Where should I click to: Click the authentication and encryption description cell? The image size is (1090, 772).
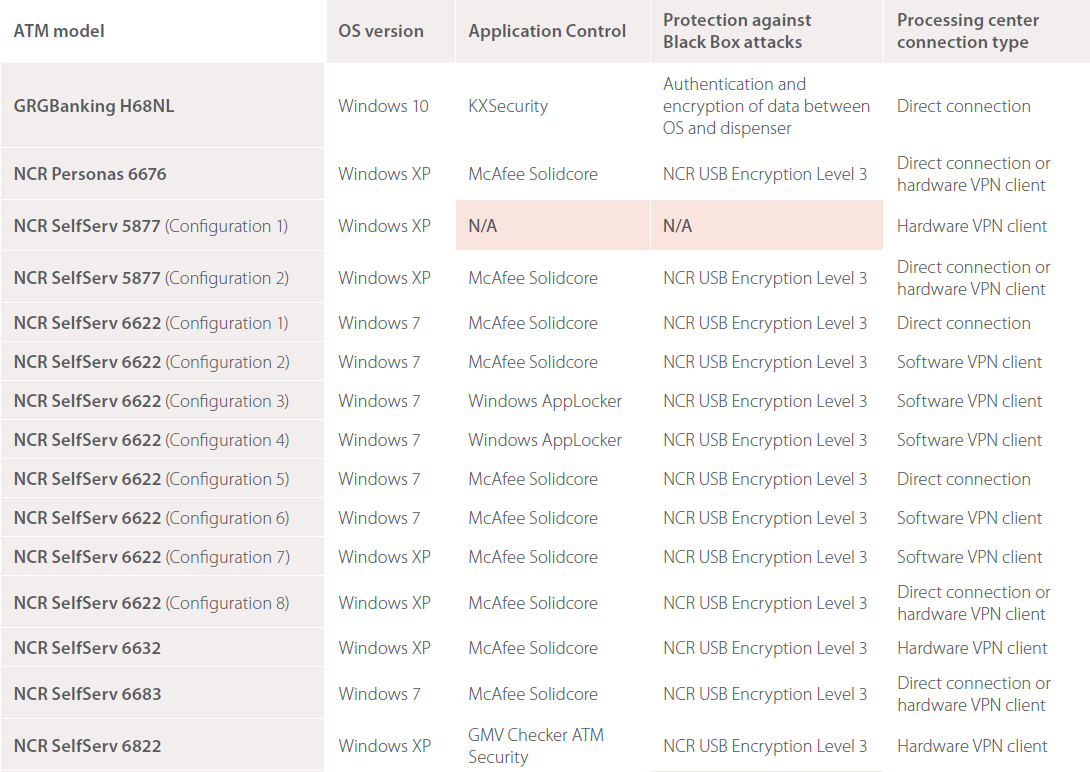click(766, 106)
